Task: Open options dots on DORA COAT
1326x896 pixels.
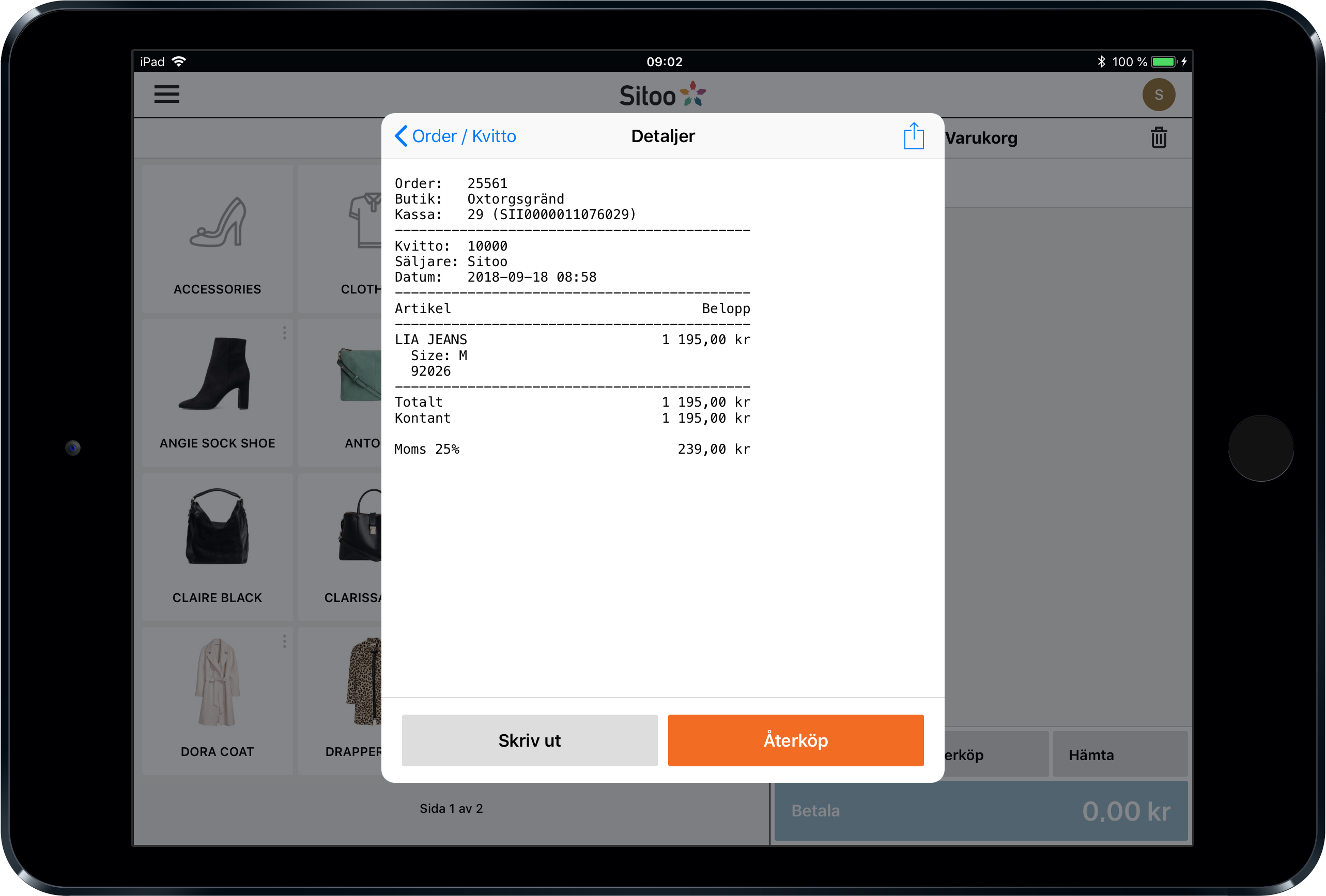Action: [x=284, y=641]
